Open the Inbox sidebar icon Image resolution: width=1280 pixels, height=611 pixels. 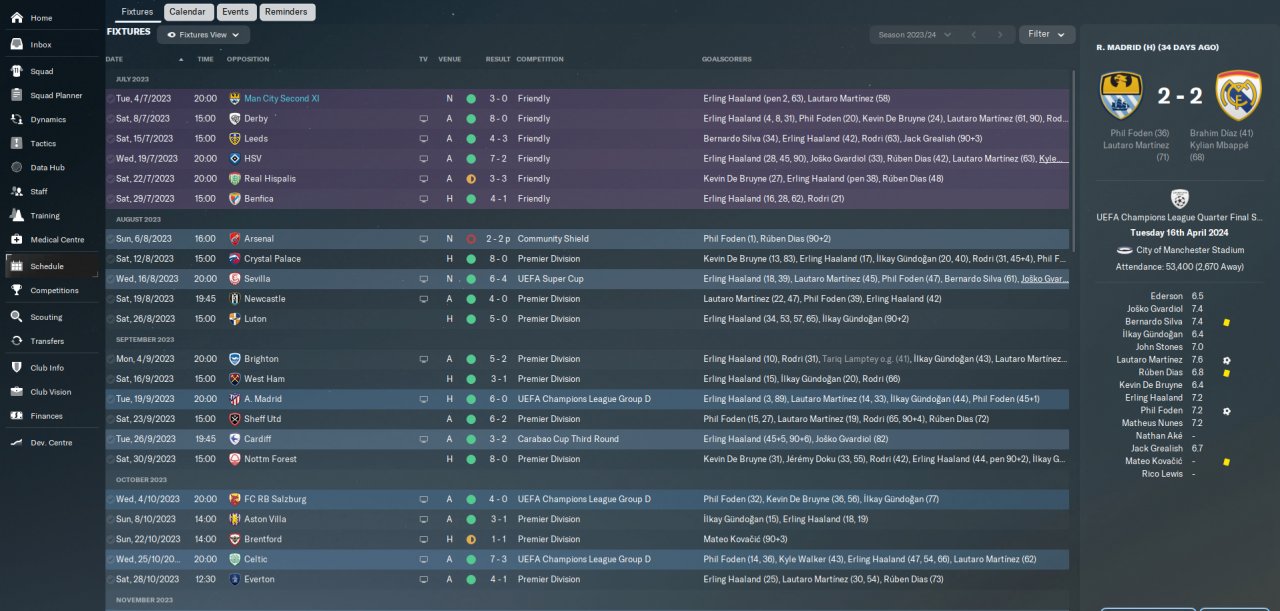[x=16, y=45]
